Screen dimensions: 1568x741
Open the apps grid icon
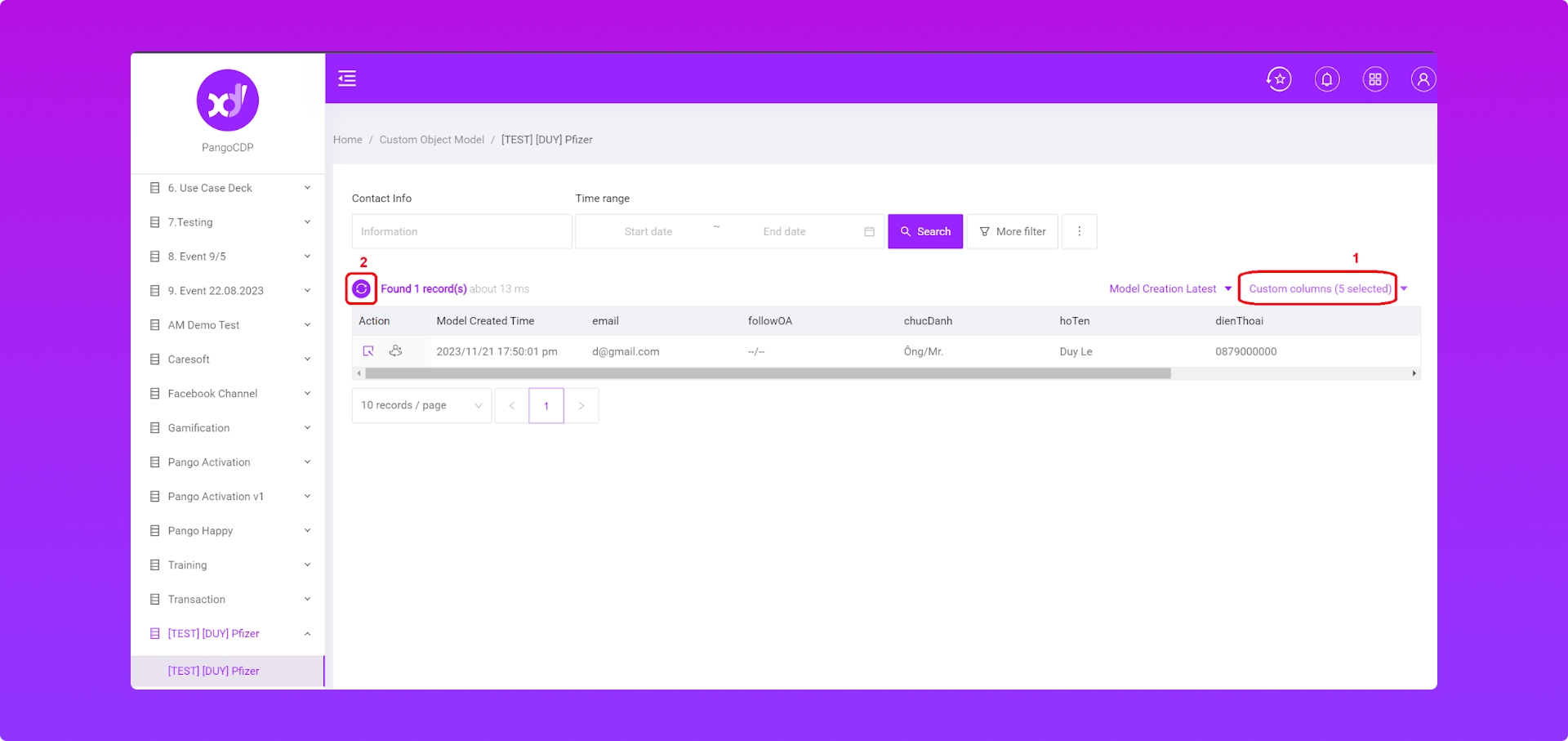tap(1375, 79)
